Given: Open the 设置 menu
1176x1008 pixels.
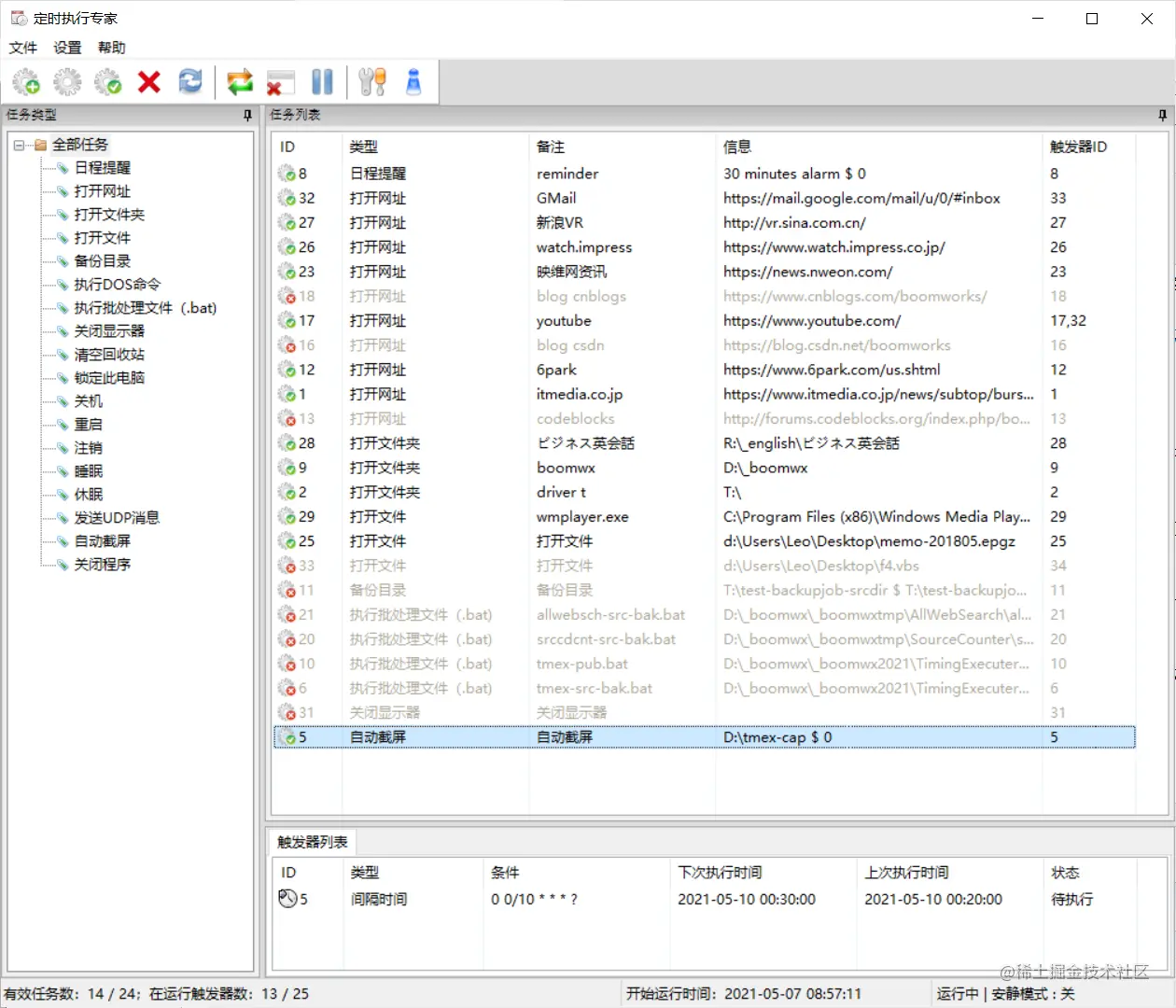Looking at the screenshot, I should (67, 48).
